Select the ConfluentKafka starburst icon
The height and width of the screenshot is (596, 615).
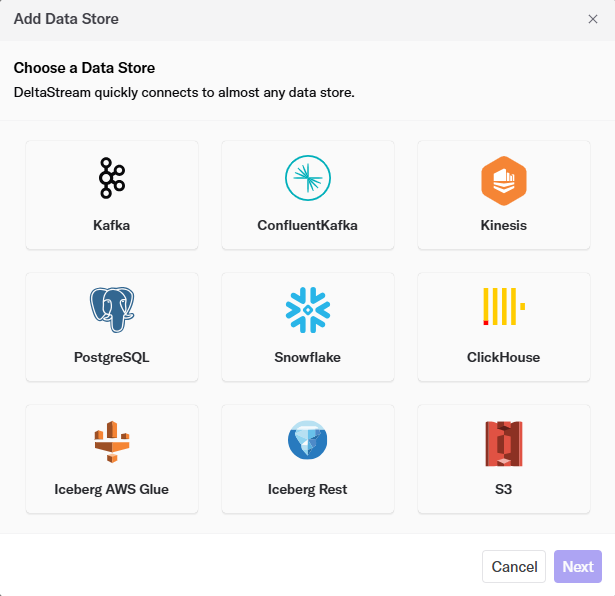click(x=307, y=178)
